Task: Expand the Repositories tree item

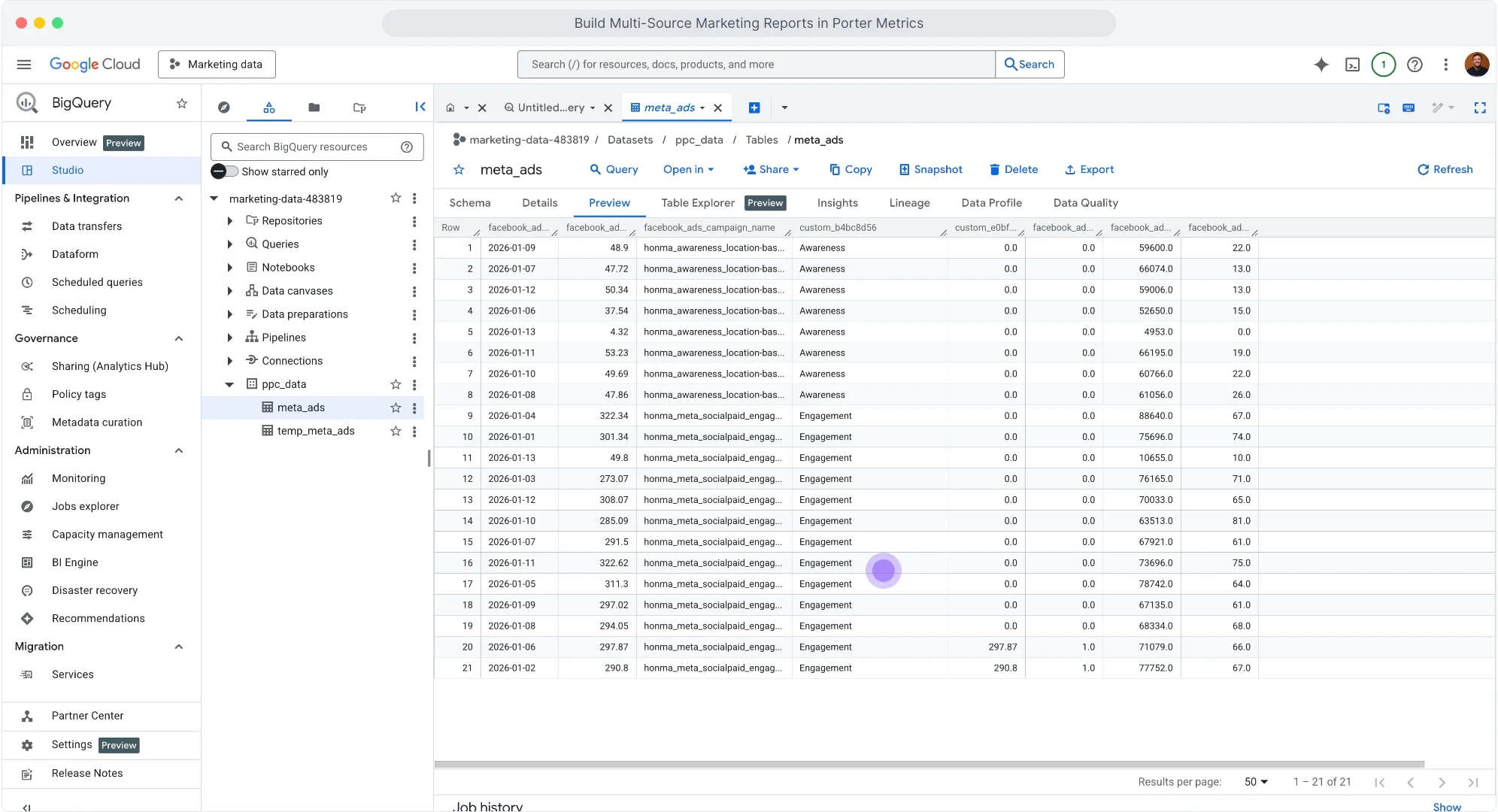Action: [x=230, y=220]
